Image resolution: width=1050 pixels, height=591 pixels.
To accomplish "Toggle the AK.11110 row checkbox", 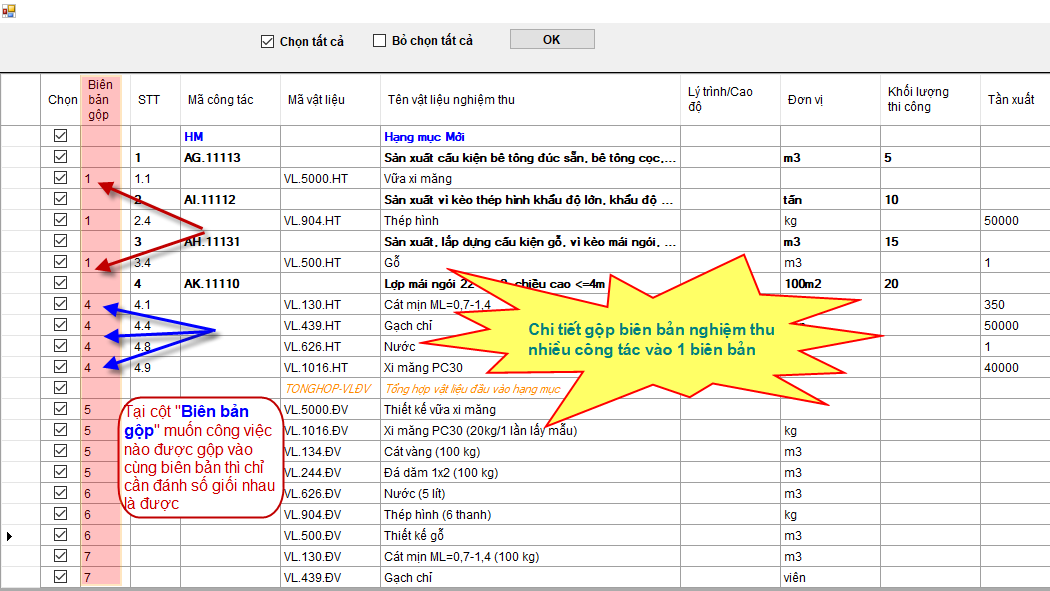I will click(x=60, y=282).
